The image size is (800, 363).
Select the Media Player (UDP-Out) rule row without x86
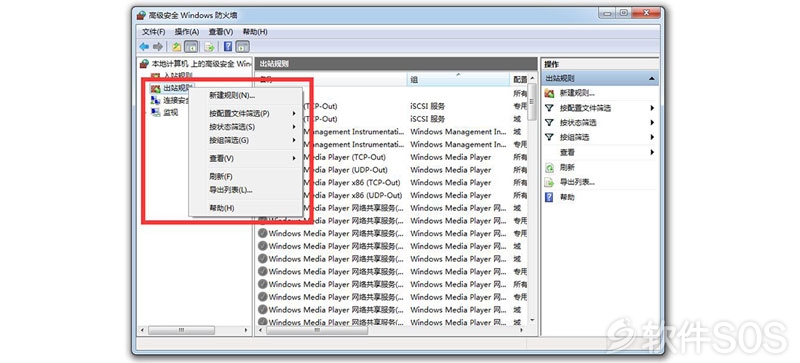tap(391, 170)
